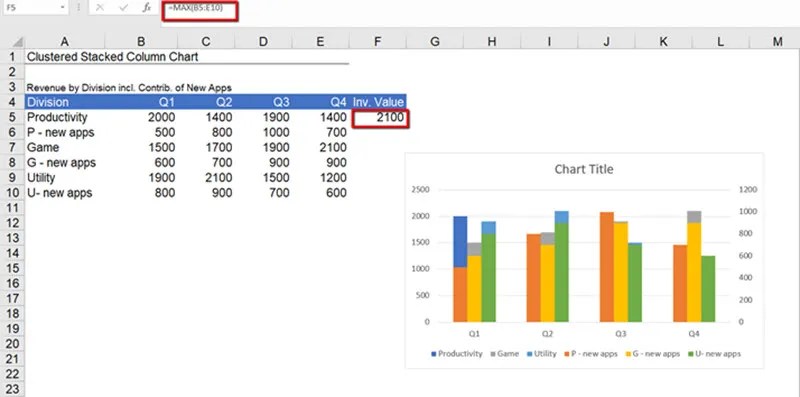Image resolution: width=800 pixels, height=397 pixels.
Task: Click the 'Q4' table header cell
Action: pyautogui.click(x=320, y=102)
